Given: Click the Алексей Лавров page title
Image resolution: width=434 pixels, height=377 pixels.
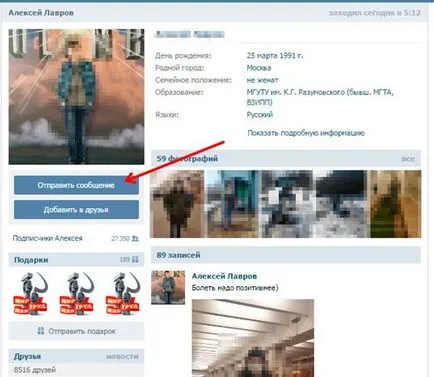Looking at the screenshot, I should point(41,13).
